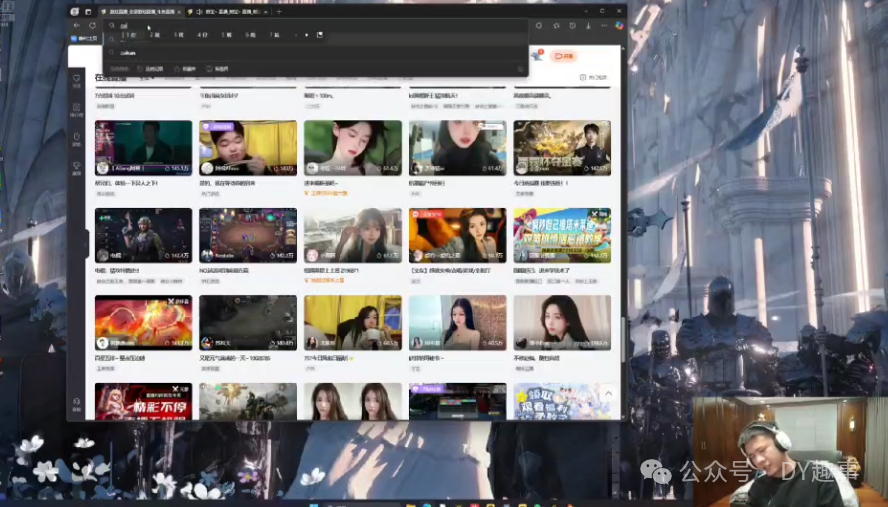Open the card game board stream thumbnail
This screenshot has height=507, width=888.
(248, 235)
